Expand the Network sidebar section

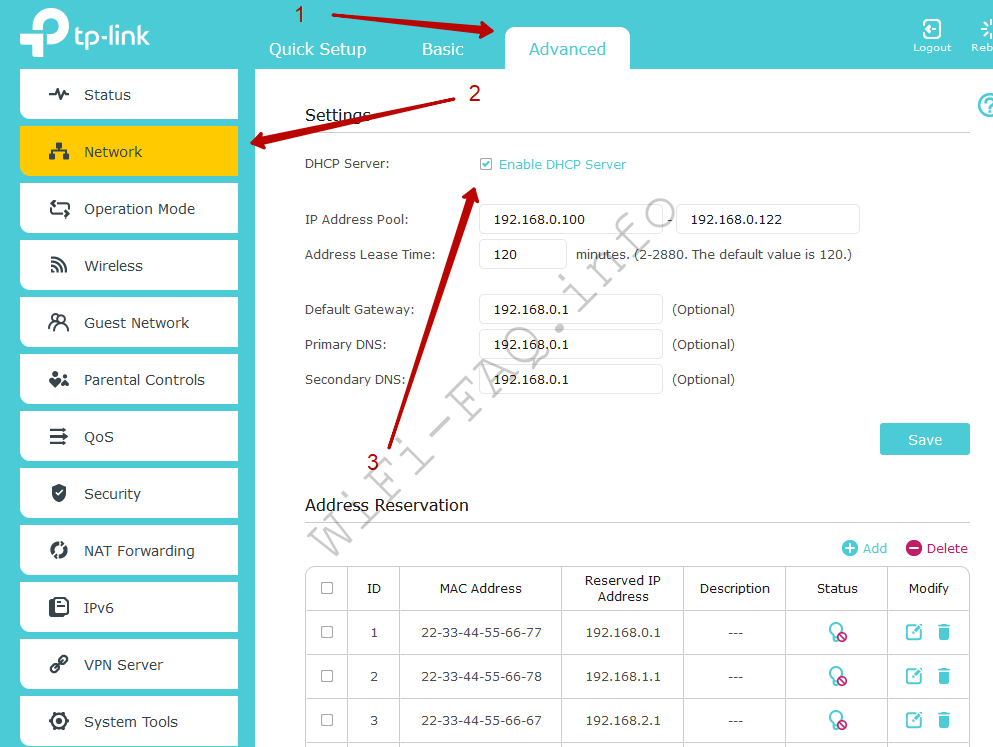point(129,152)
